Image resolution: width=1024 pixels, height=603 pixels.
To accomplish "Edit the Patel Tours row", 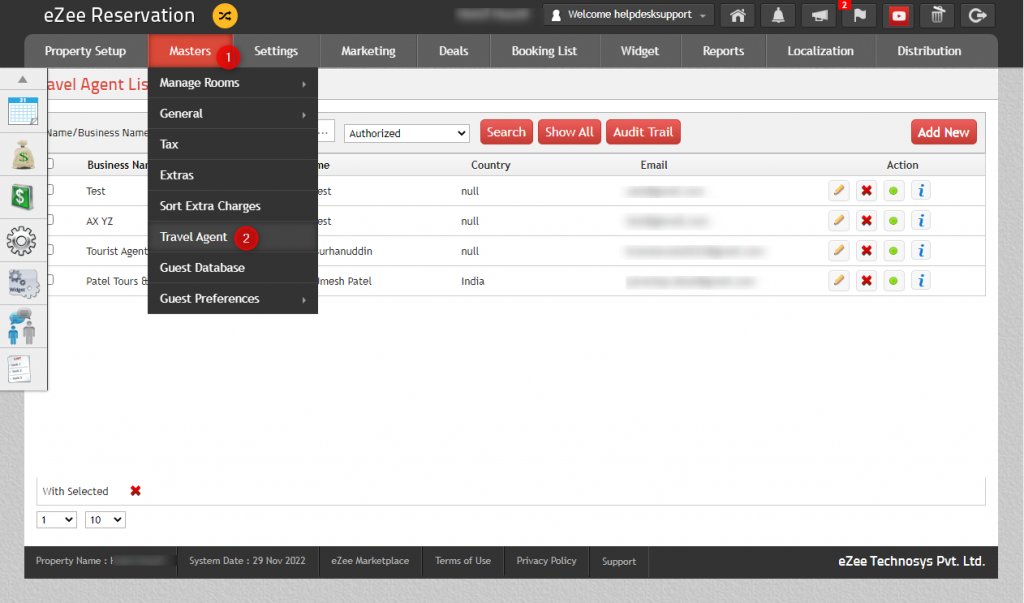I will [x=839, y=281].
